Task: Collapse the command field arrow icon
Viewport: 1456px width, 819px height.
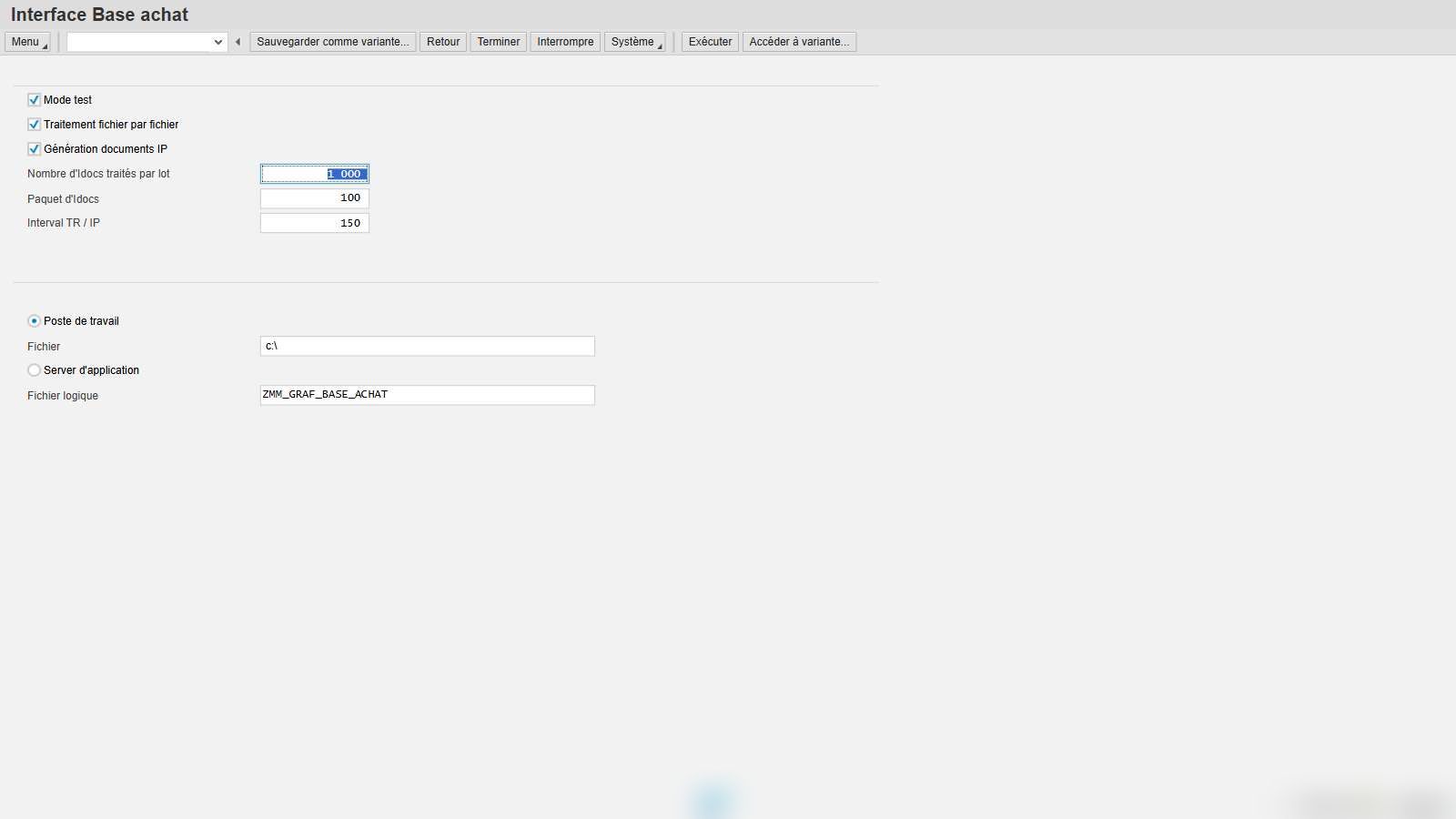Action: (238, 42)
